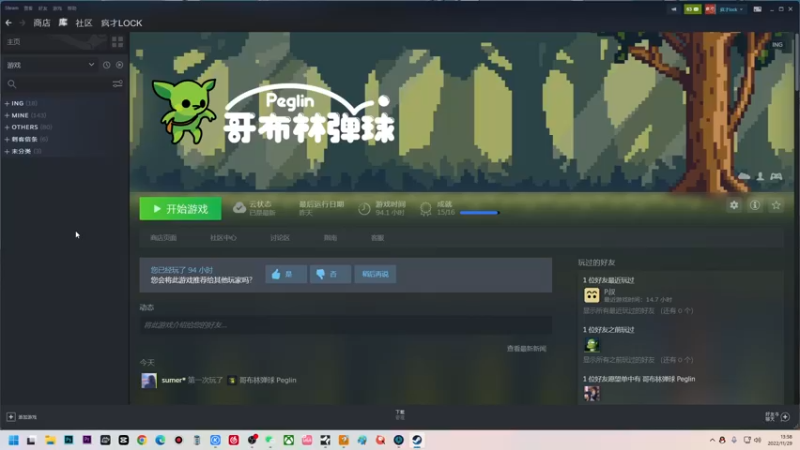This screenshot has width=800, height=450.
Task: Go forward with the right arrow
Action: tap(22, 23)
